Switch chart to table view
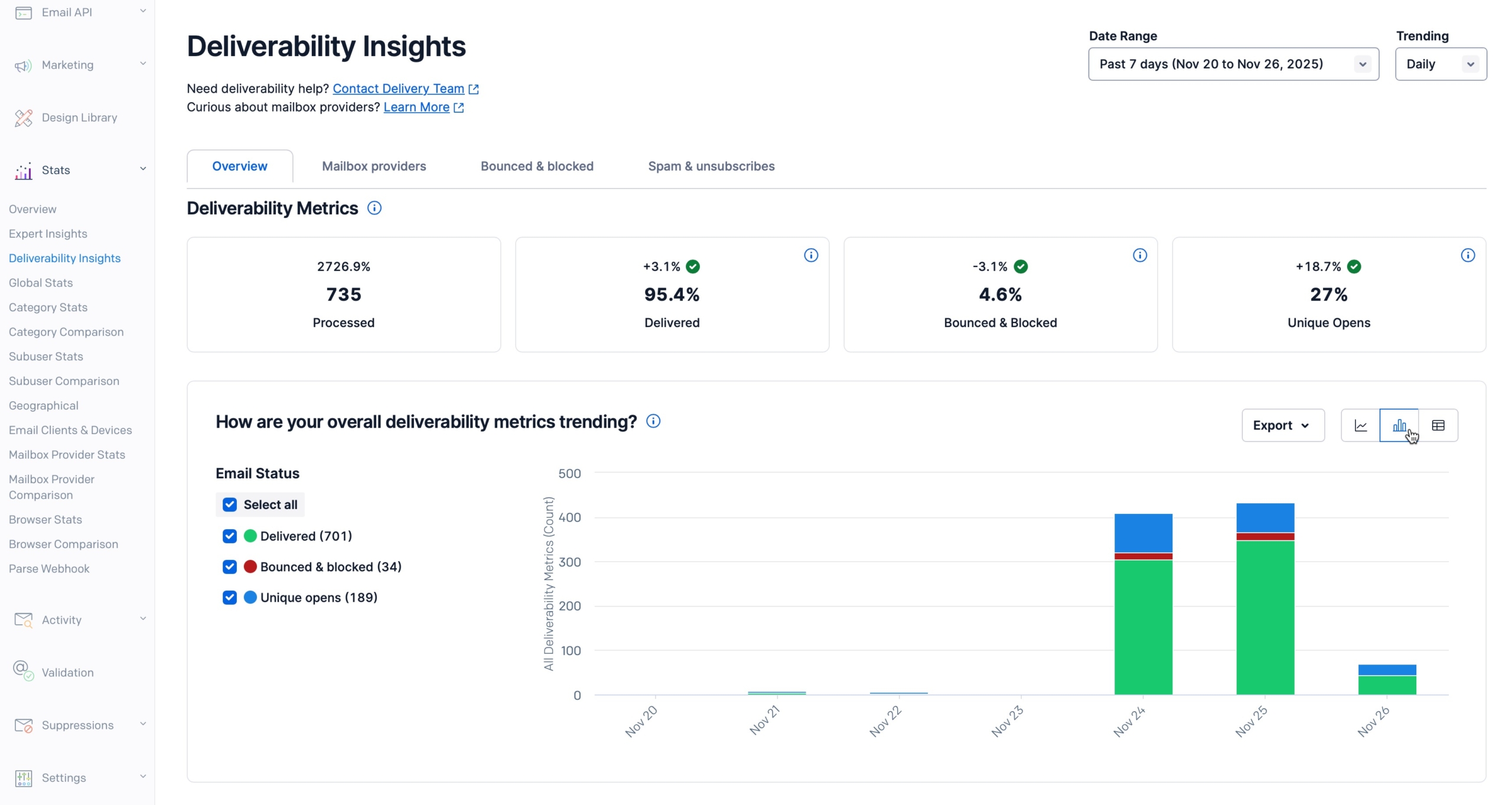This screenshot has height=805, width=1512. click(x=1439, y=425)
